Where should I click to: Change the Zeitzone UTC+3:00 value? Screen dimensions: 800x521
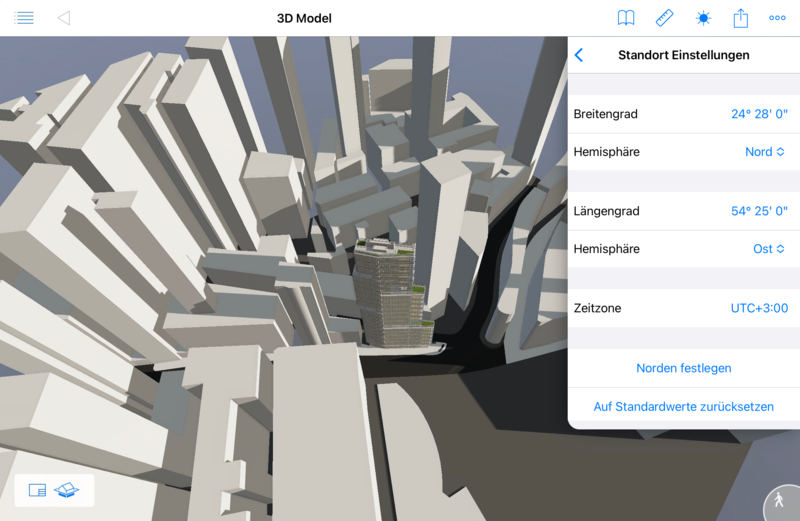[759, 308]
